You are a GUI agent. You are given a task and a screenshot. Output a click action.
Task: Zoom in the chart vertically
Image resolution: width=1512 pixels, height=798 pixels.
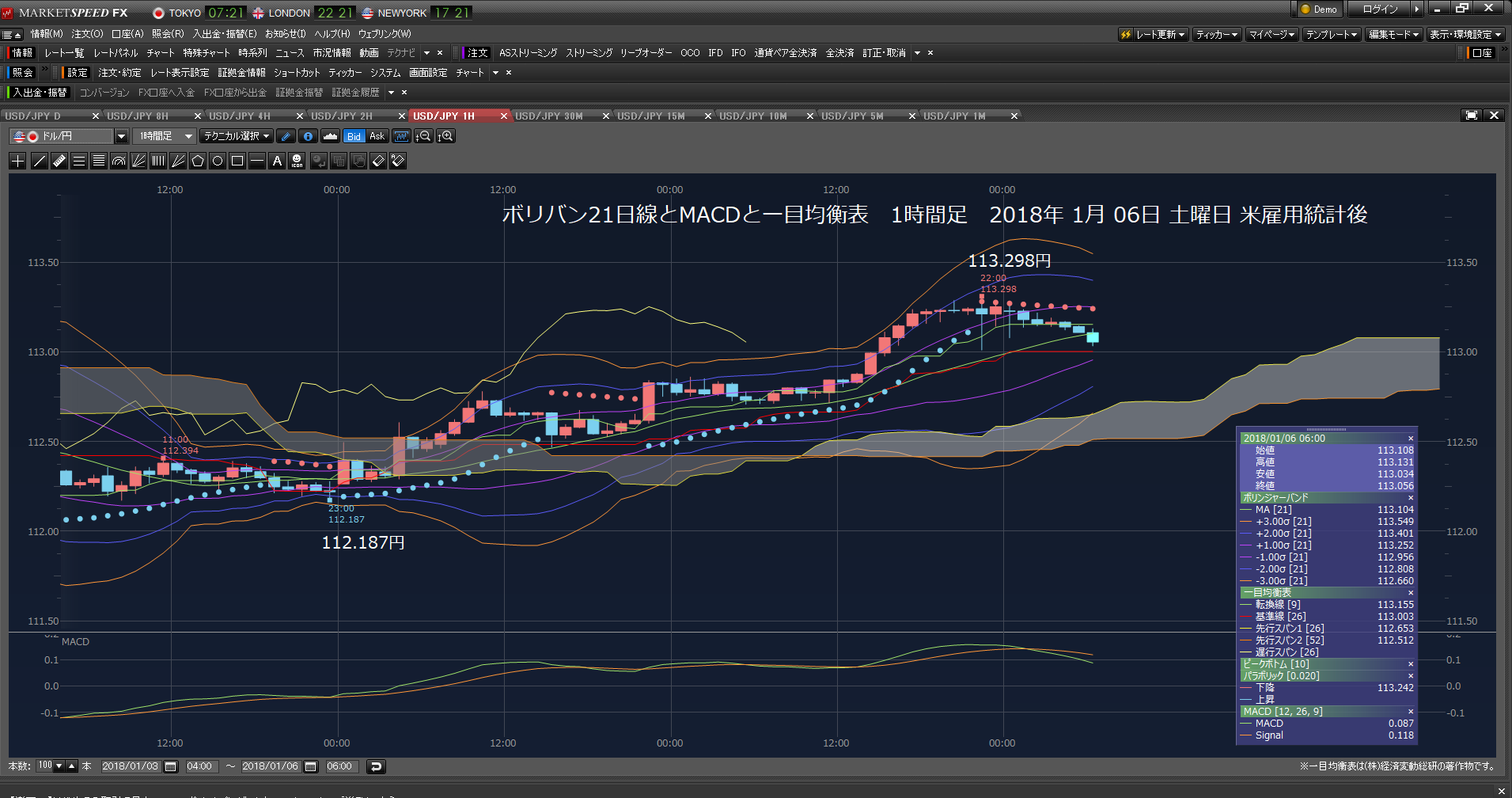coord(445,136)
